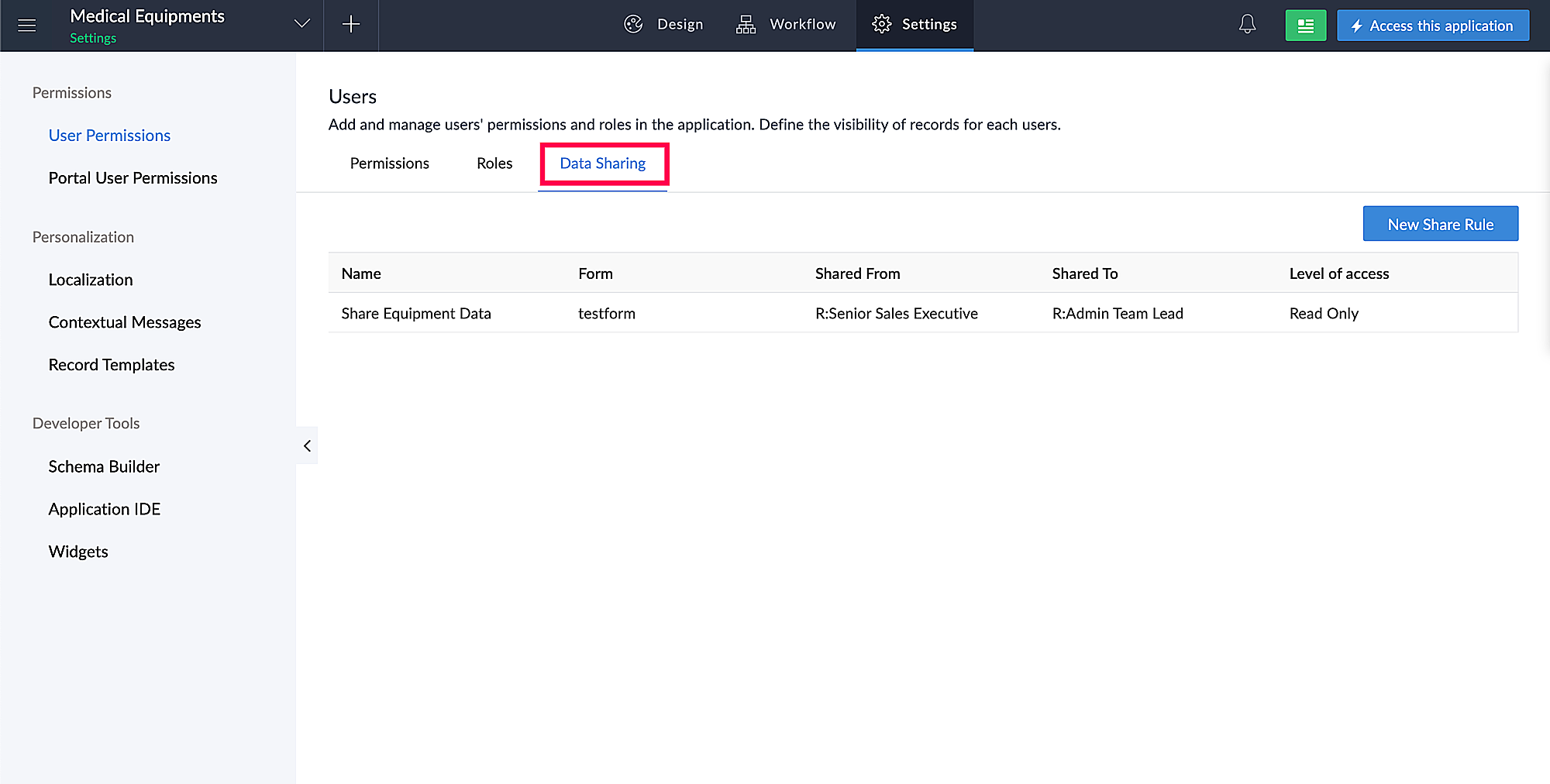Click Access this application button

pos(1432,26)
